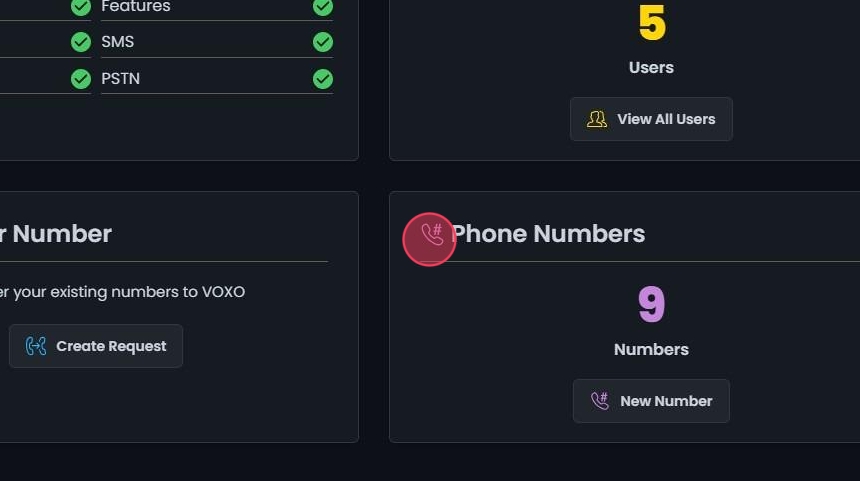Click the green check left of SMS label
860x481 pixels.
(81, 42)
